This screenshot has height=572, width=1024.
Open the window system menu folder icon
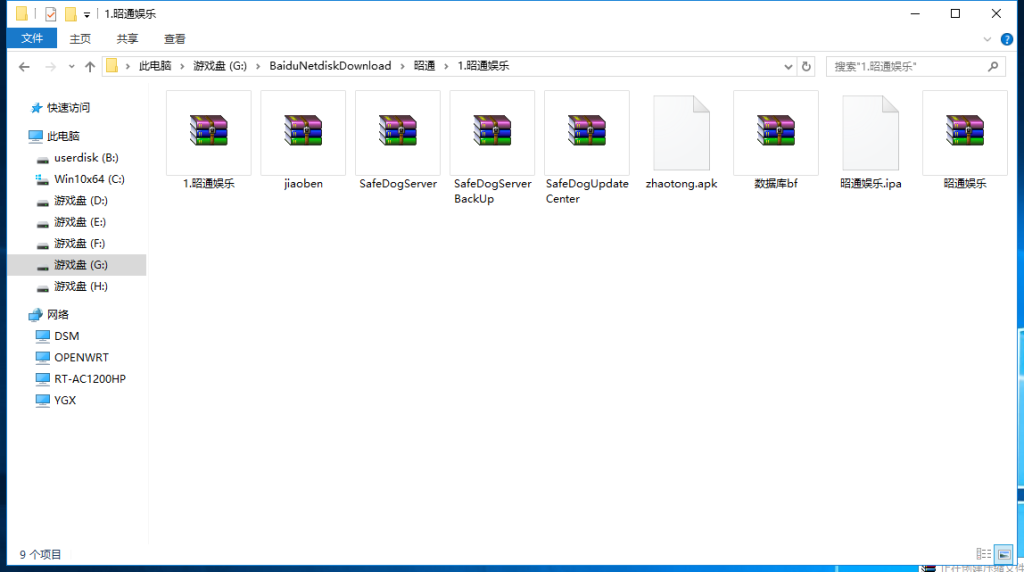pyautogui.click(x=22, y=14)
